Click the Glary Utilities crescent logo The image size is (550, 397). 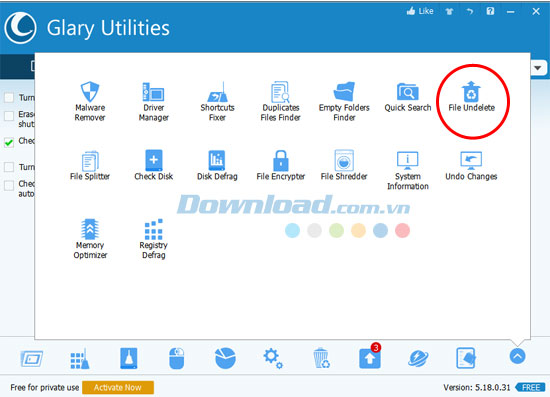20,28
